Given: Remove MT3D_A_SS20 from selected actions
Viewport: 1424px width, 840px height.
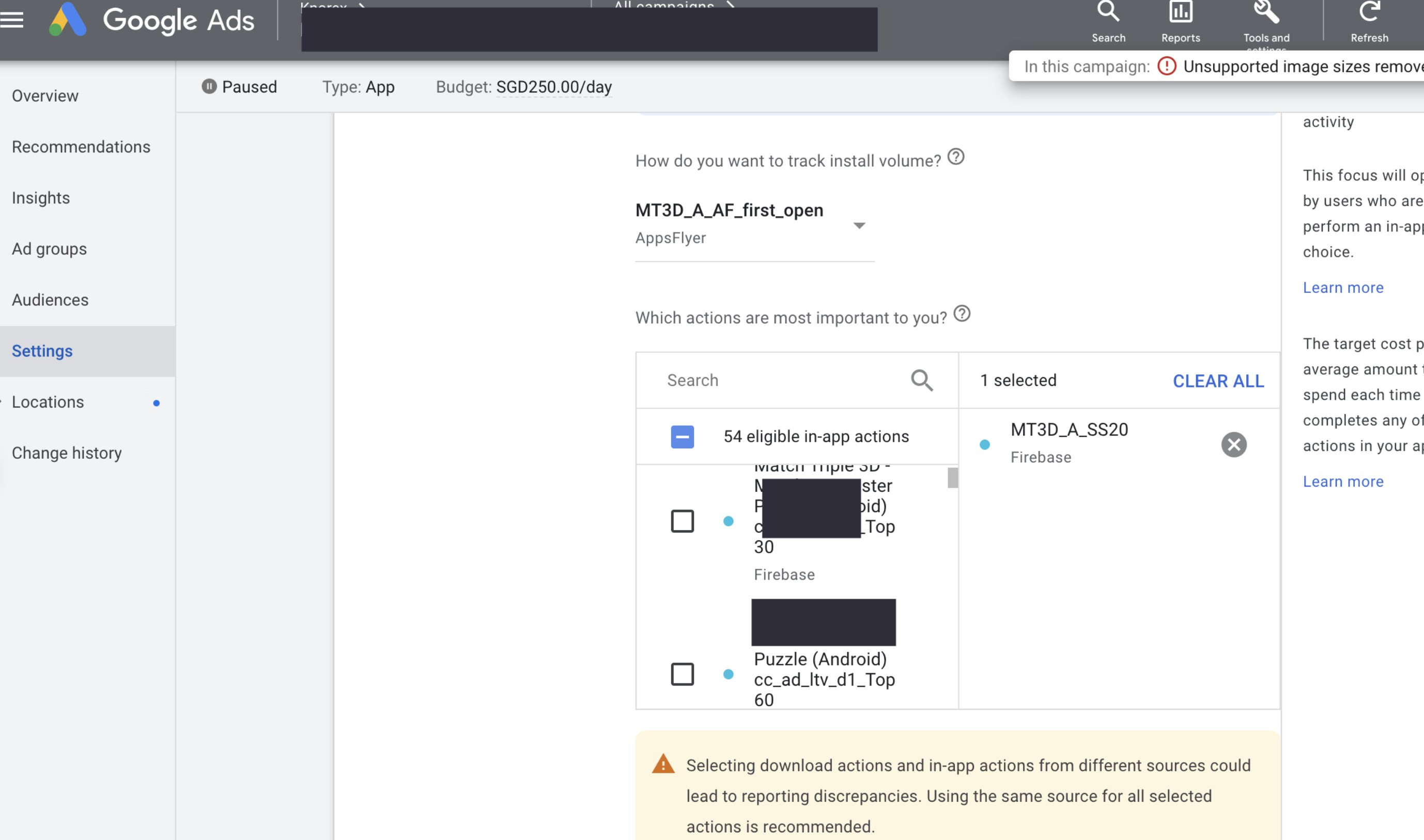Looking at the screenshot, I should coord(1233,444).
